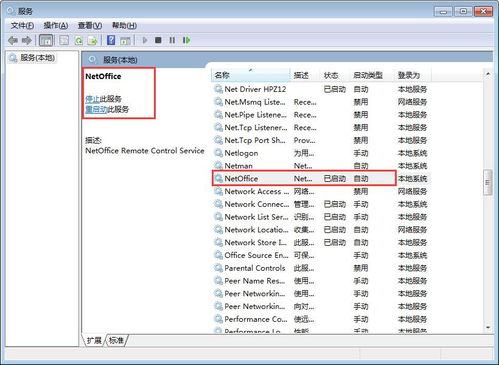Click 已启动 status of Net Driver HPZ12
Screen dimensions: 499x365
pyautogui.click(x=335, y=89)
